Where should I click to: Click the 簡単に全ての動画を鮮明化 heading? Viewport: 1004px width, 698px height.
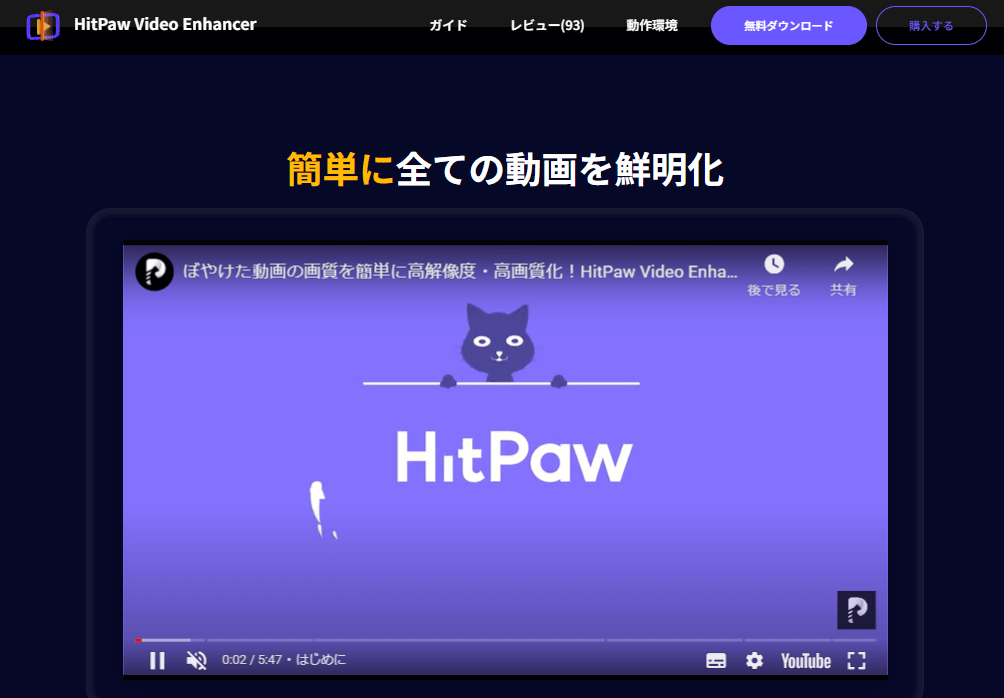pos(505,170)
